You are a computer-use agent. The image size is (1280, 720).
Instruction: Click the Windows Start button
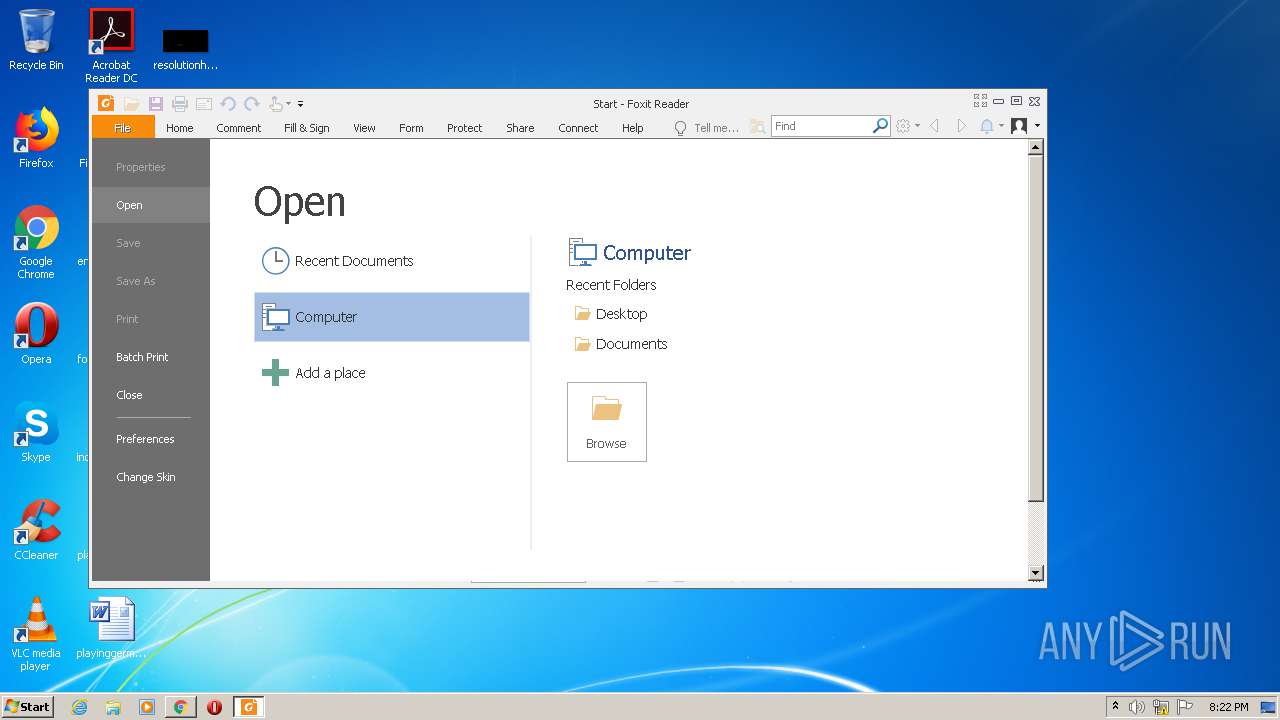27,706
